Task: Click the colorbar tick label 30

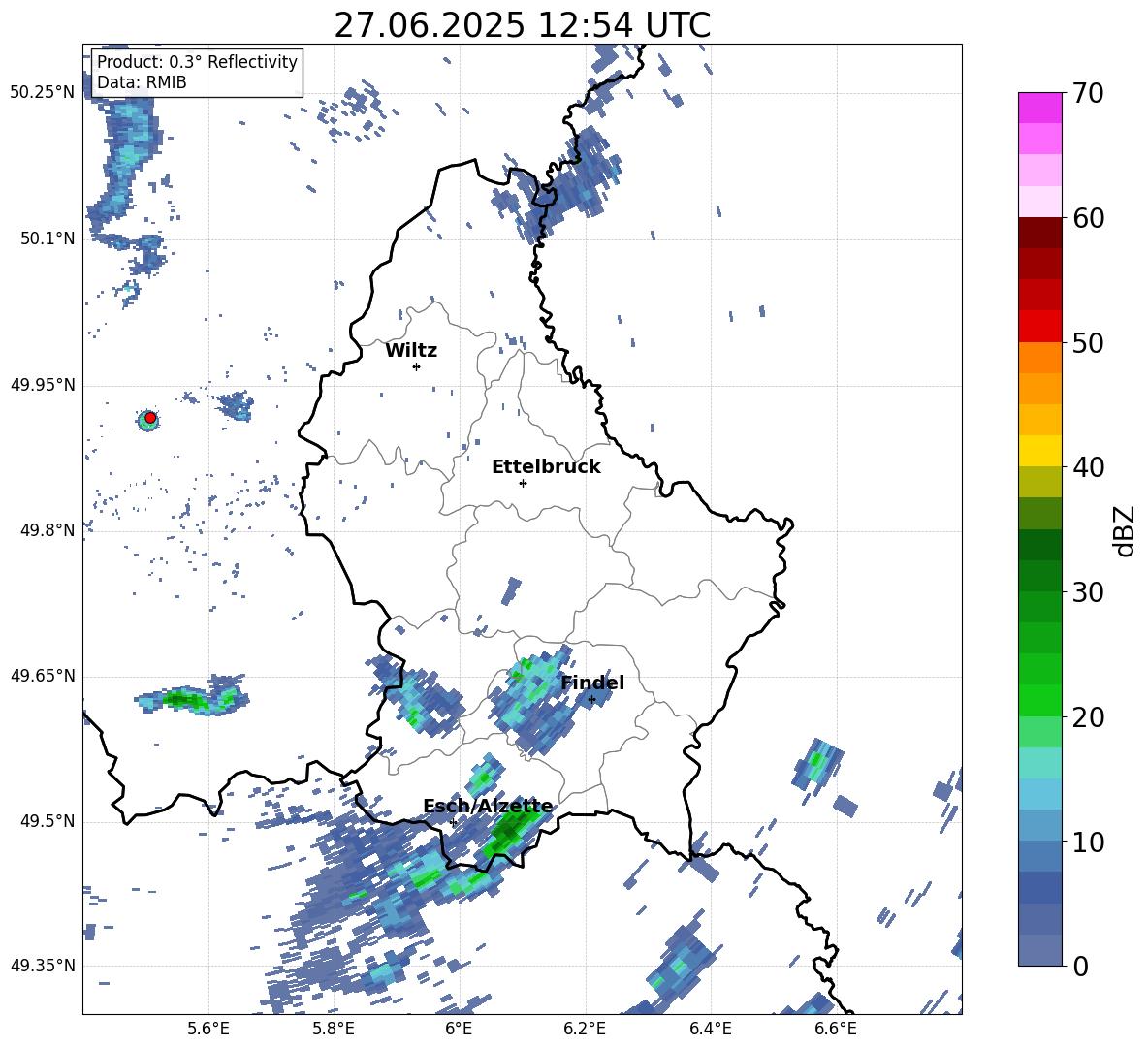Action: pos(1089,592)
